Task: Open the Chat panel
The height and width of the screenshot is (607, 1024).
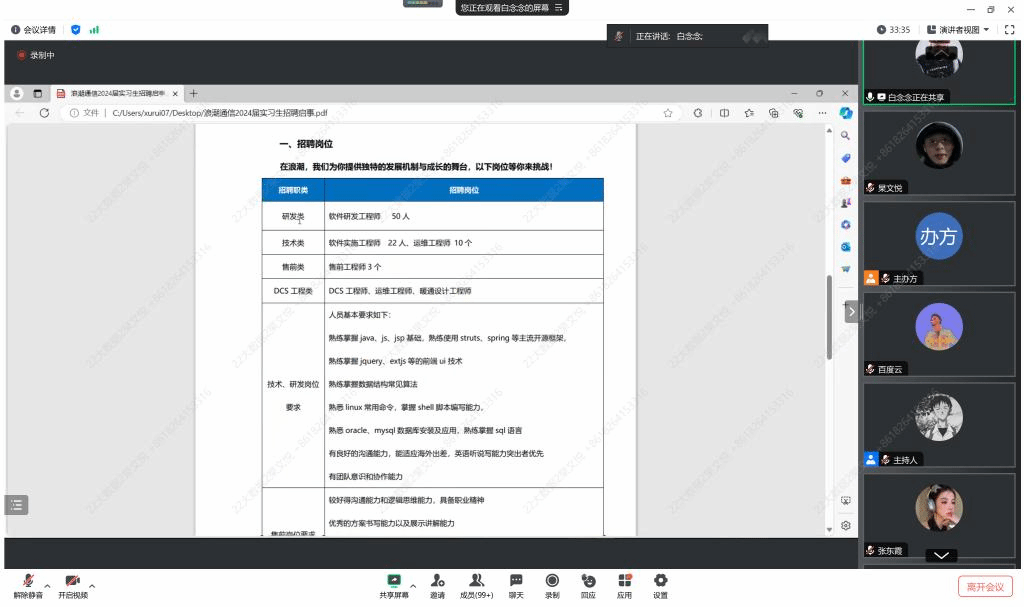Action: 516,586
